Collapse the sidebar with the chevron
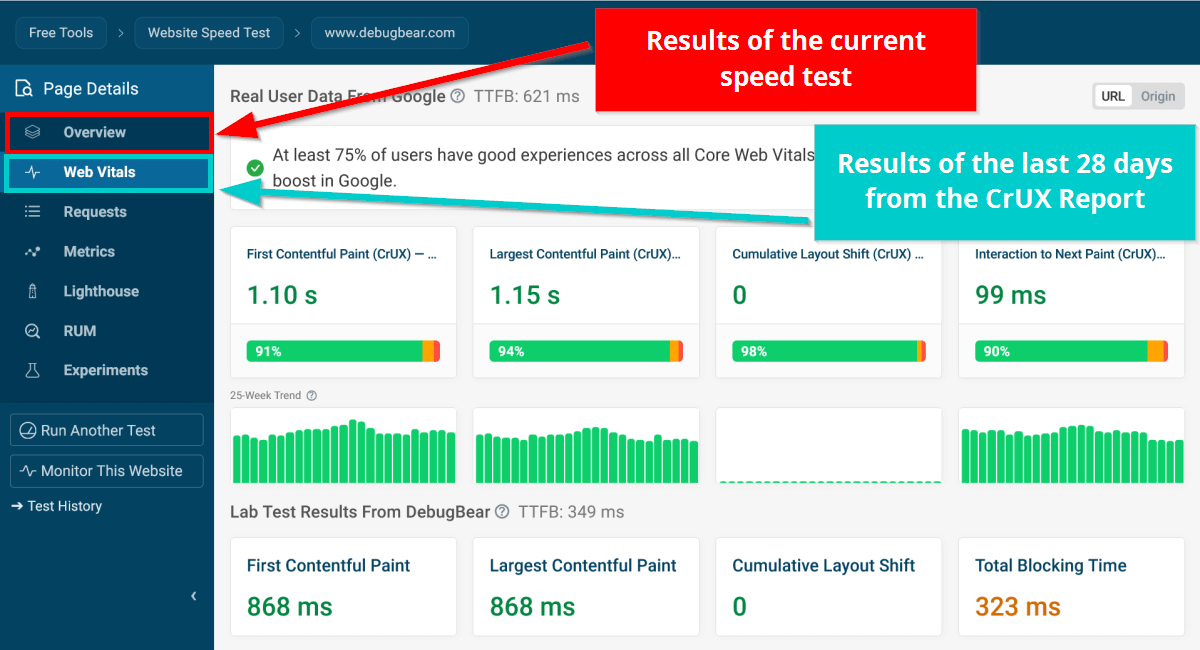1200x650 pixels. coord(193,596)
